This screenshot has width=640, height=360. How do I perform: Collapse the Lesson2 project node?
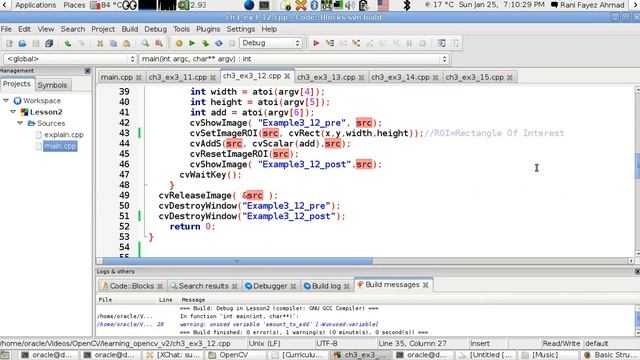tap(13, 111)
